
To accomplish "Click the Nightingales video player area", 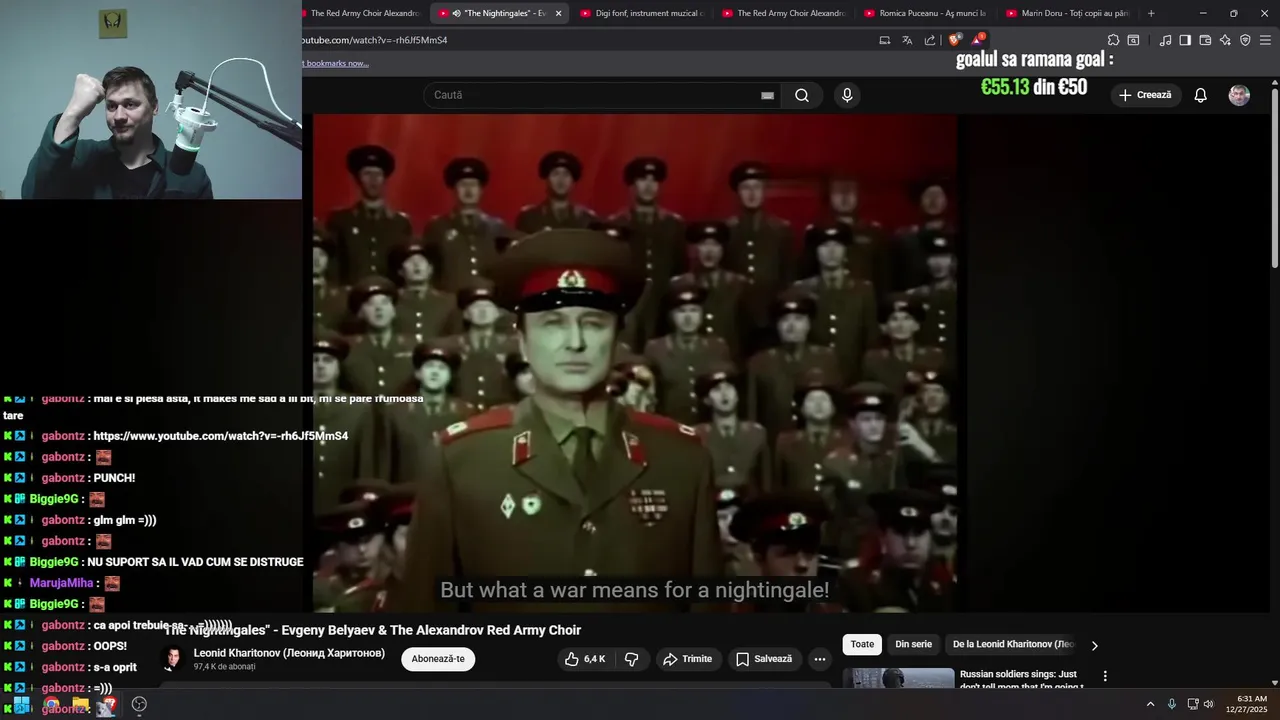I will pos(635,362).
